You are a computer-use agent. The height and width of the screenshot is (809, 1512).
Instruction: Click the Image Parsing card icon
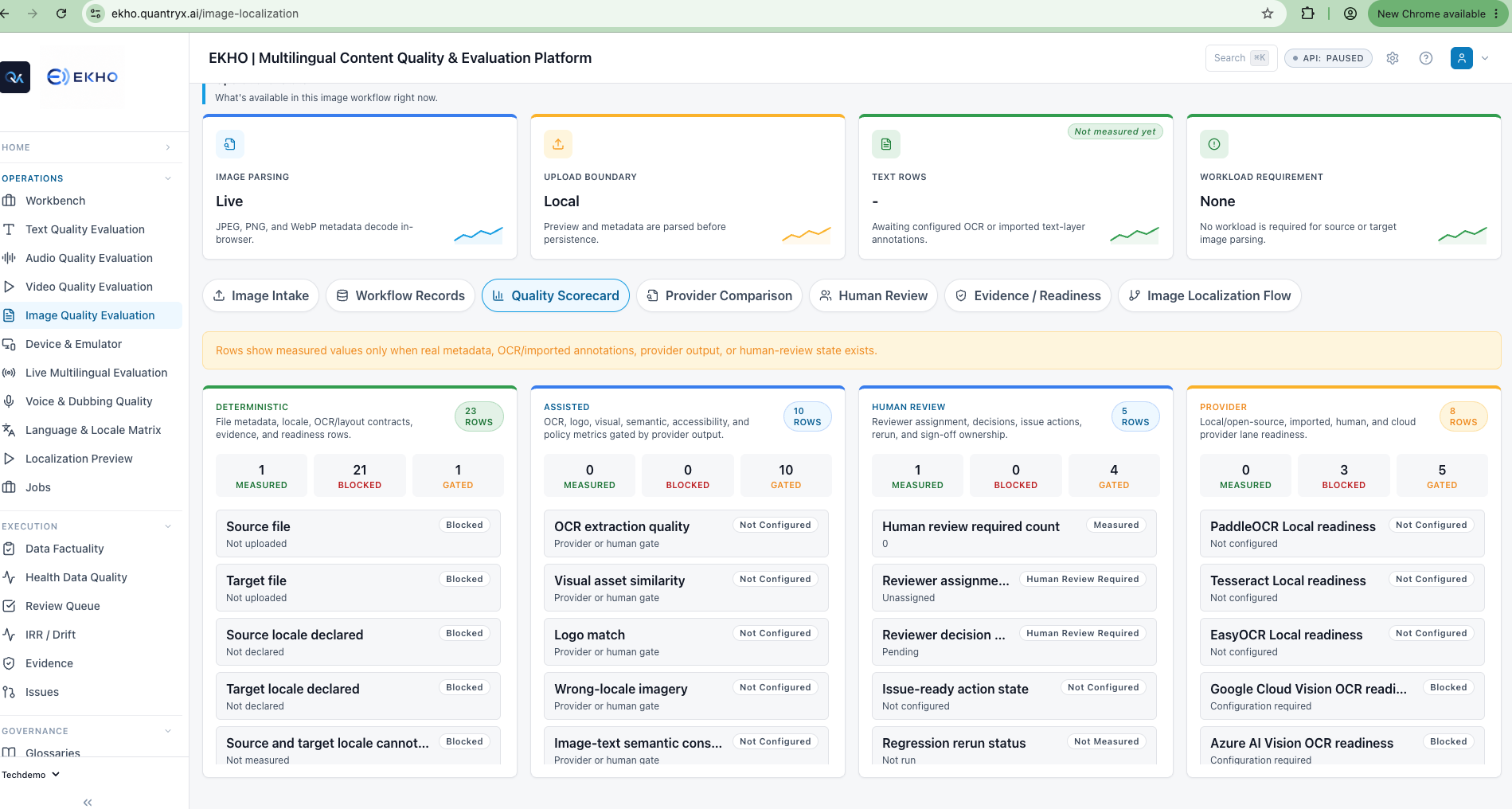click(230, 144)
